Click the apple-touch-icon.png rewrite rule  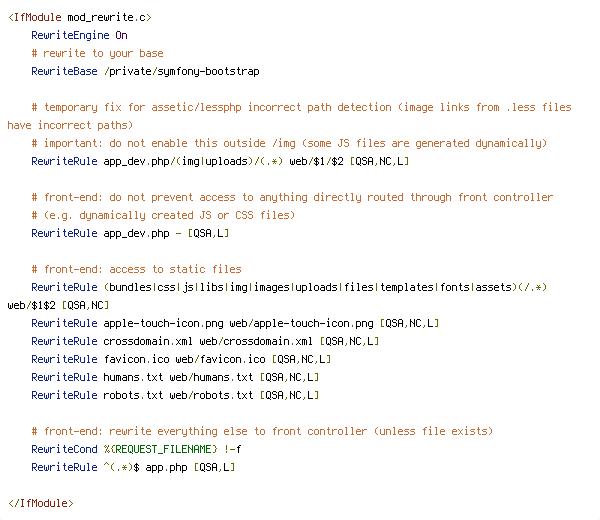point(235,323)
